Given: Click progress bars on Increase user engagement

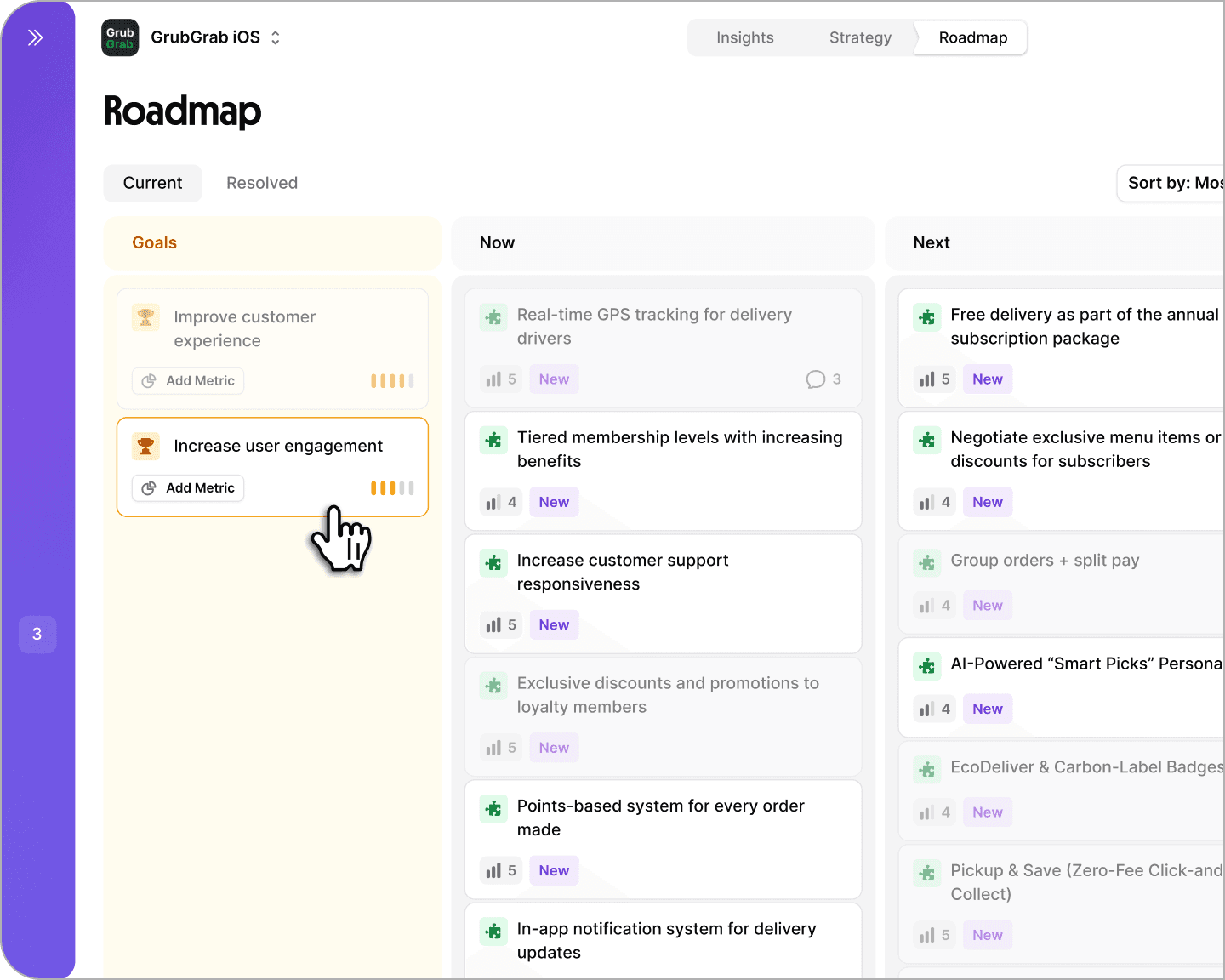Looking at the screenshot, I should [392, 488].
